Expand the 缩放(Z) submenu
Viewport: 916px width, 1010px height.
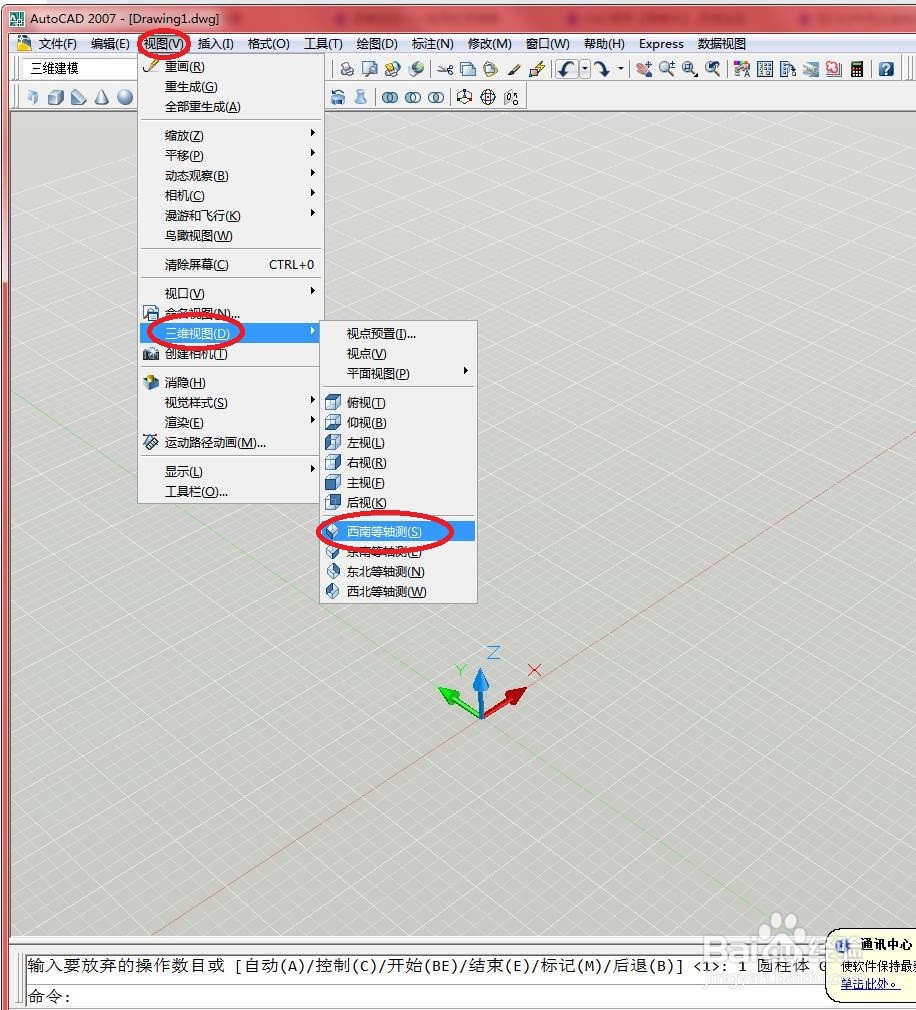click(x=230, y=135)
